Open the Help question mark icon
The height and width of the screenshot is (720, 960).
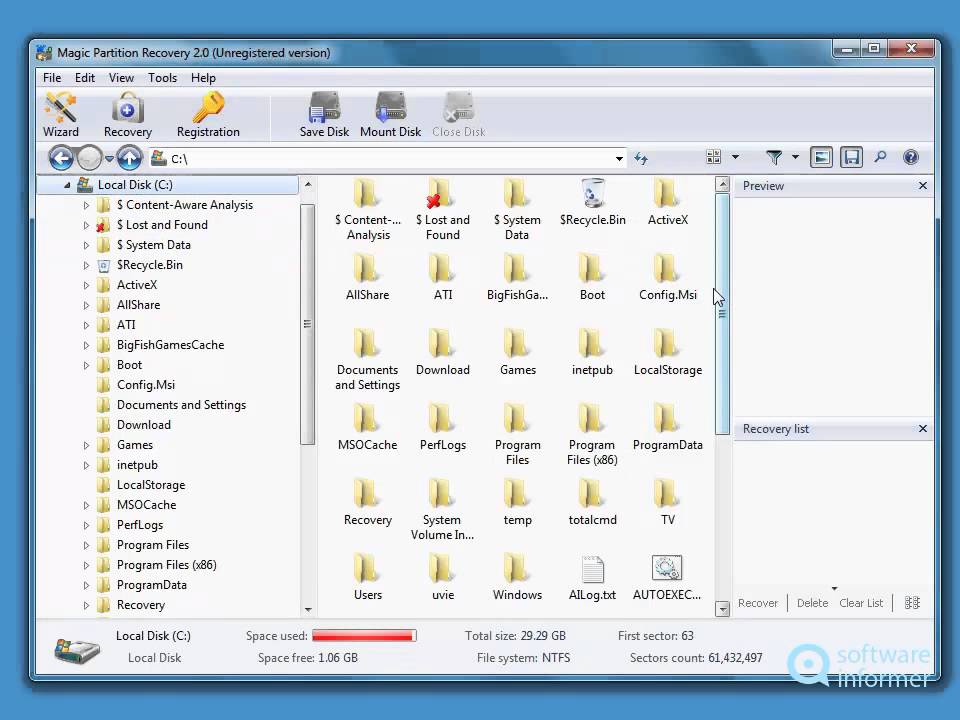[x=910, y=157]
